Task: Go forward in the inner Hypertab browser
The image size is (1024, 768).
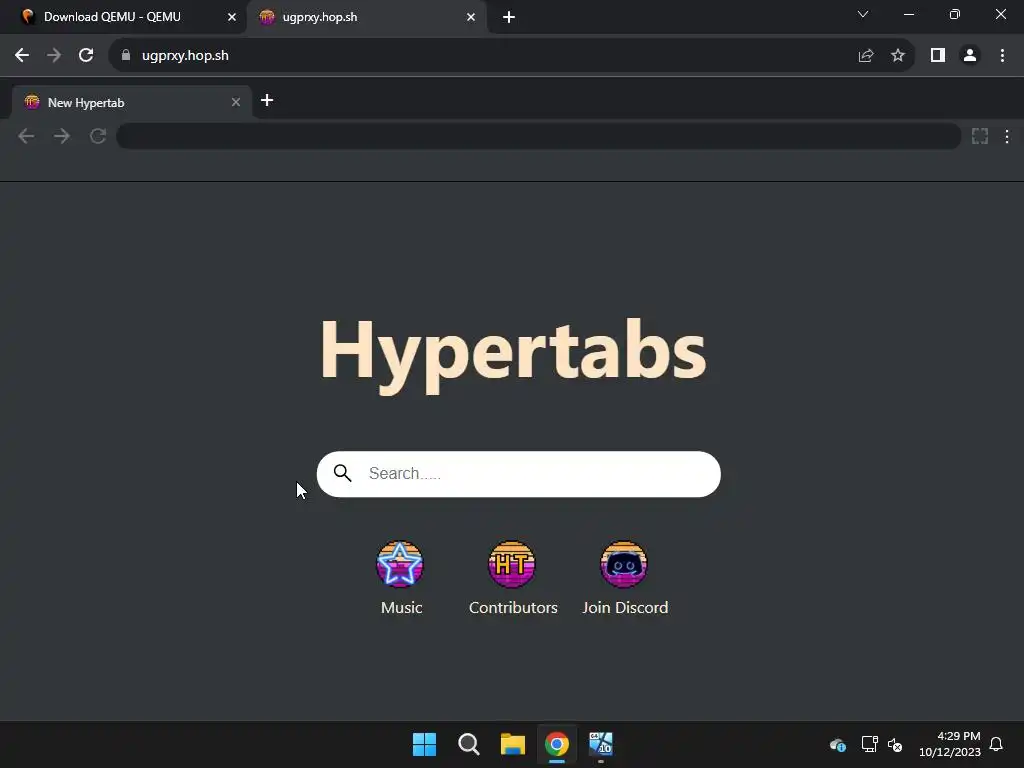Action: pyautogui.click(x=62, y=136)
